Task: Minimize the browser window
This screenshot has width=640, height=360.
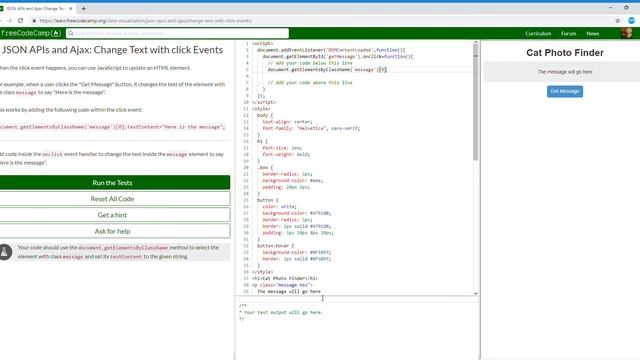Action: tap(610, 8)
